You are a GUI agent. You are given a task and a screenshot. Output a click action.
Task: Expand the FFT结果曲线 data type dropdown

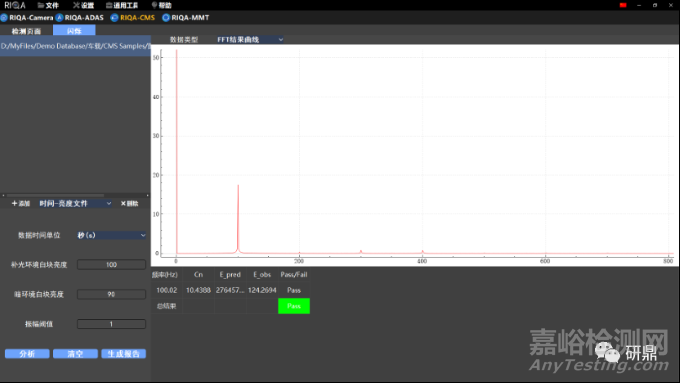[250, 39]
